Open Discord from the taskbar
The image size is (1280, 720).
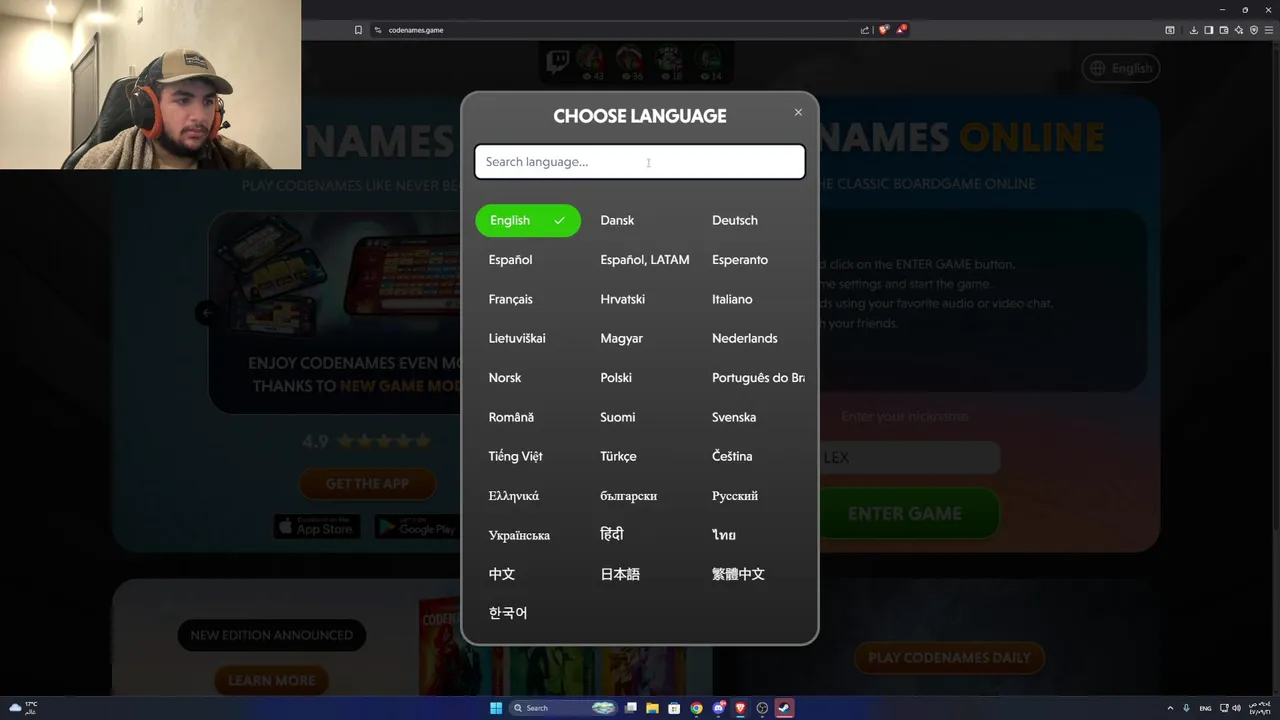click(719, 708)
